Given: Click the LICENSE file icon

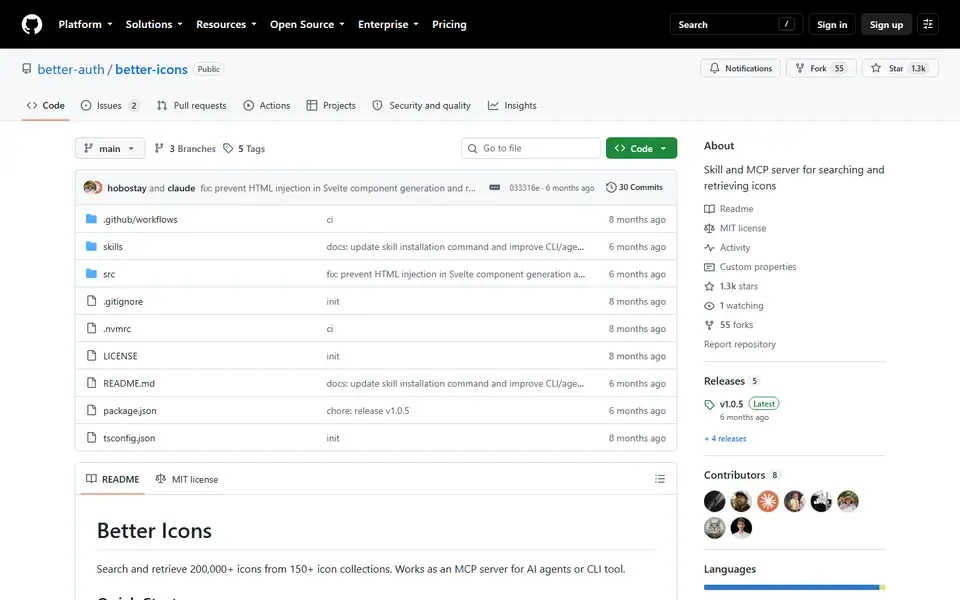Looking at the screenshot, I should point(91,355).
